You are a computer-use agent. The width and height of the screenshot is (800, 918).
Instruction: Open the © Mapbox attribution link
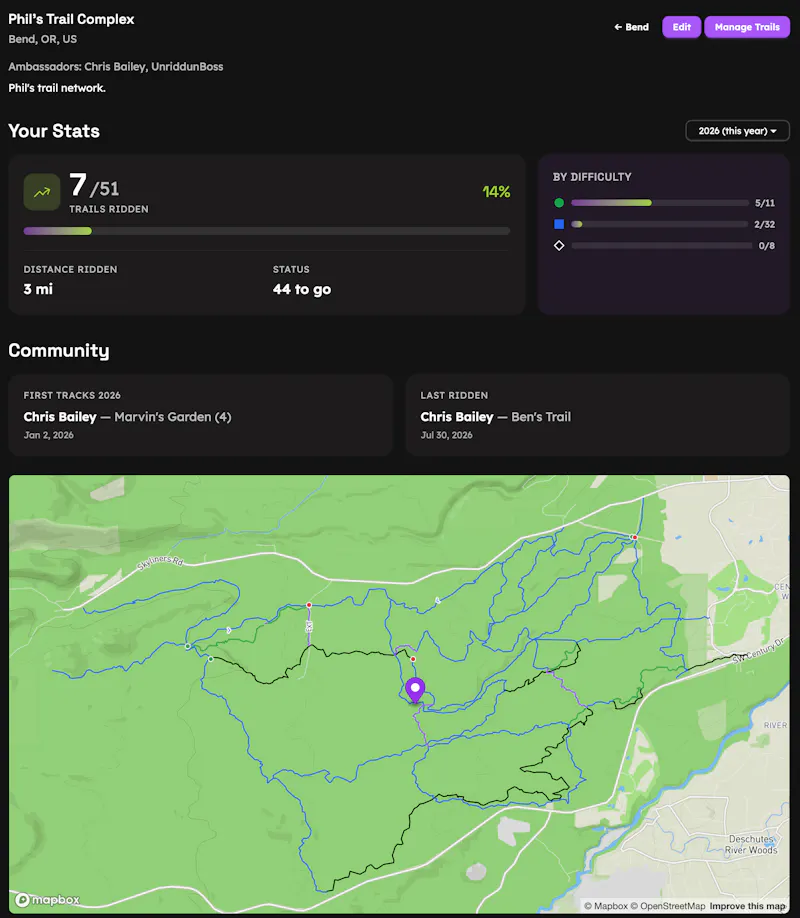606,906
